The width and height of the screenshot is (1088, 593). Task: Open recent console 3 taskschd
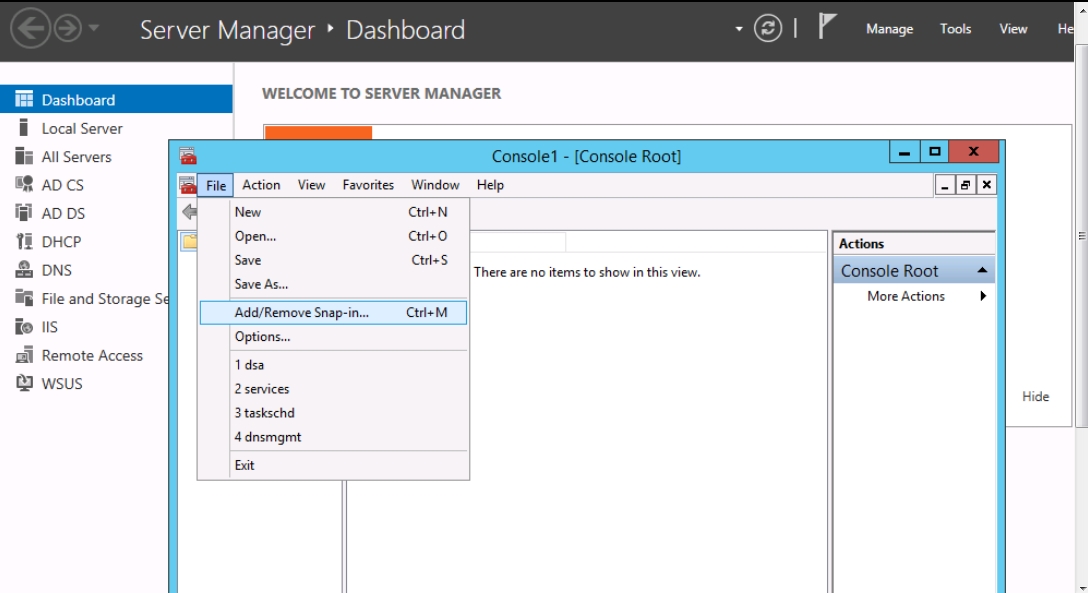(333, 413)
